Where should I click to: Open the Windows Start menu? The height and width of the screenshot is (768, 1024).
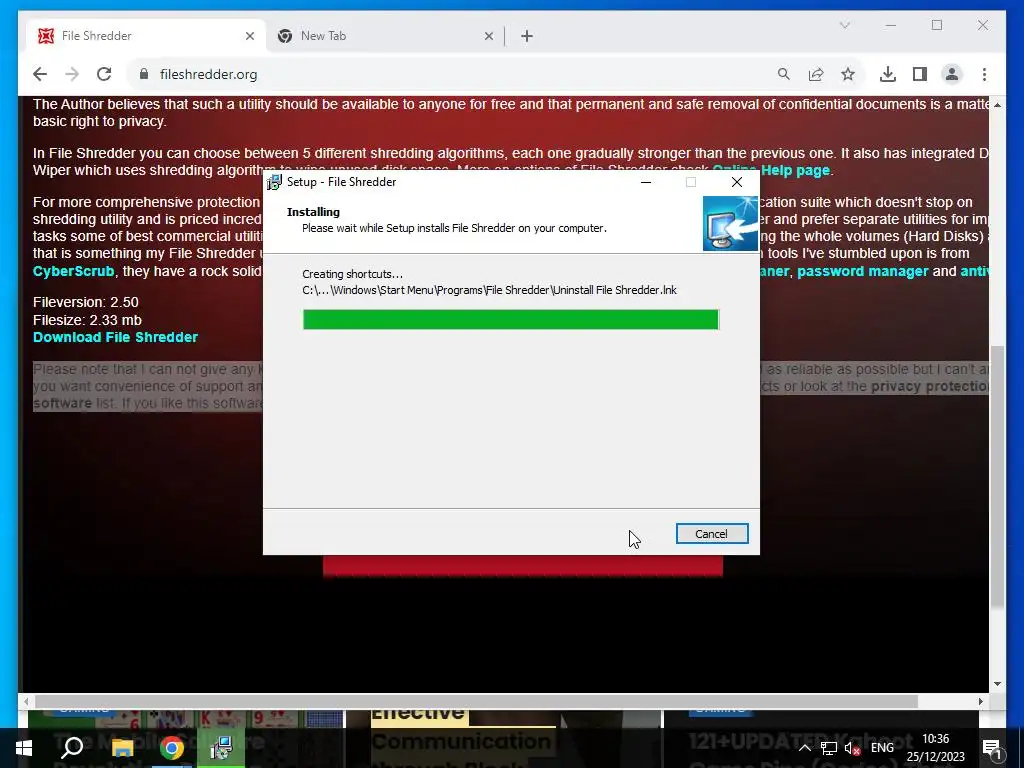click(24, 748)
